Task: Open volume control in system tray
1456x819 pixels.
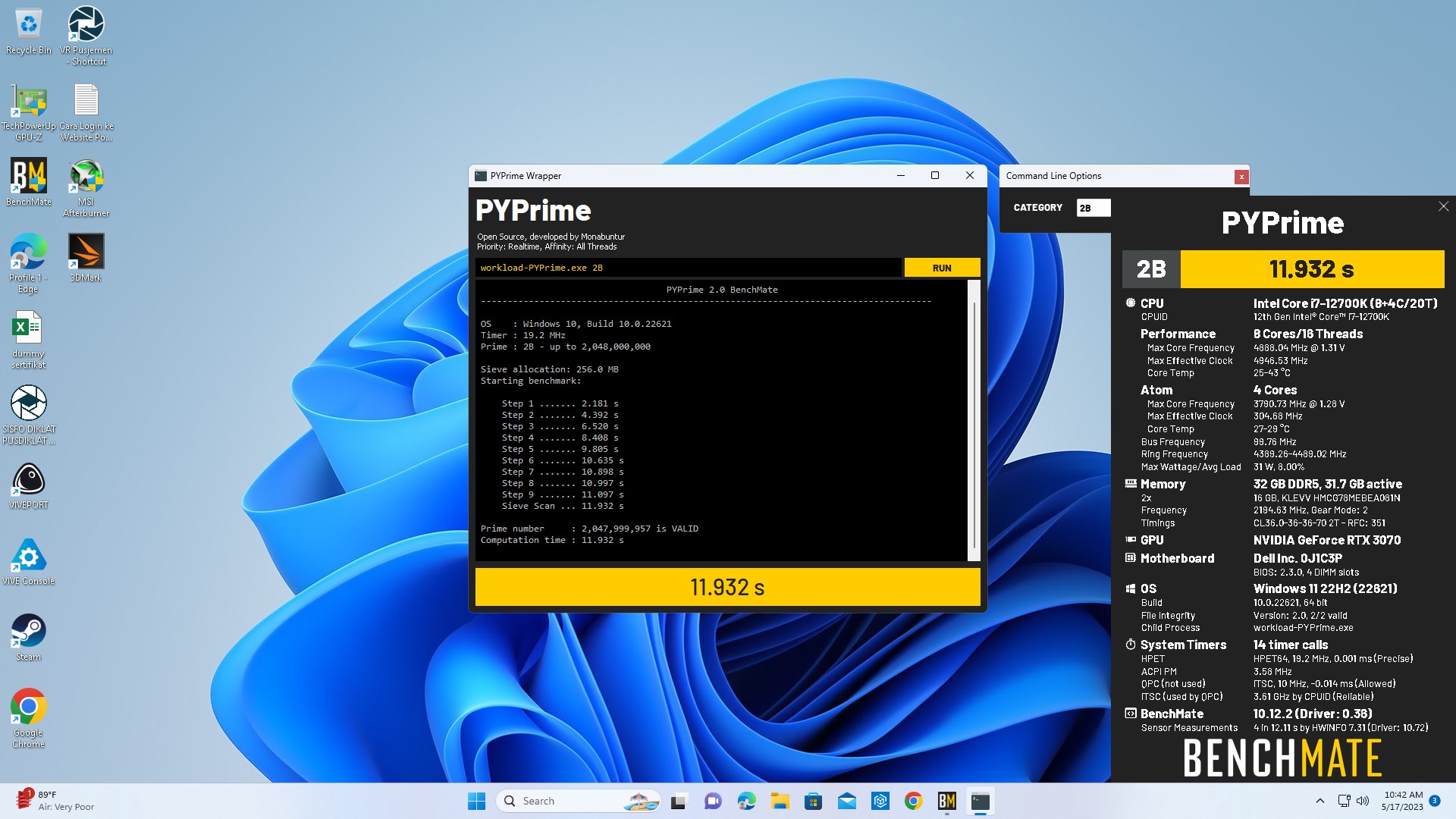Action: click(x=1363, y=801)
